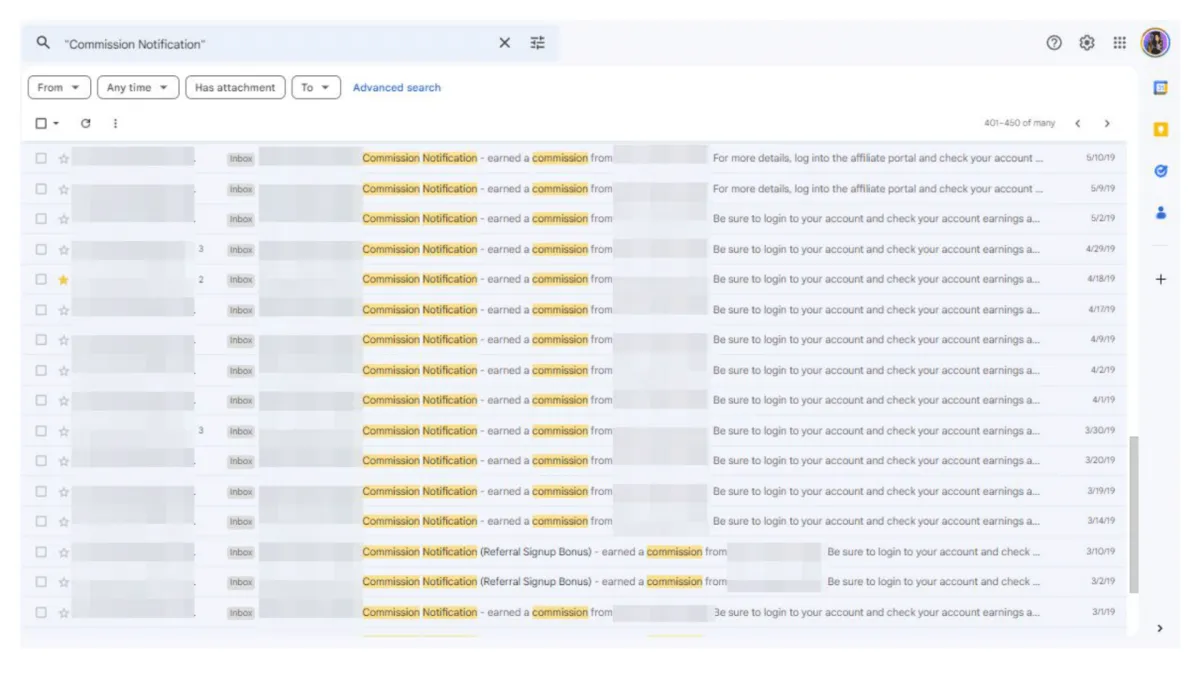Select the 5/9/19 email checkbox
This screenshot has width=1200, height=675.
point(41,188)
